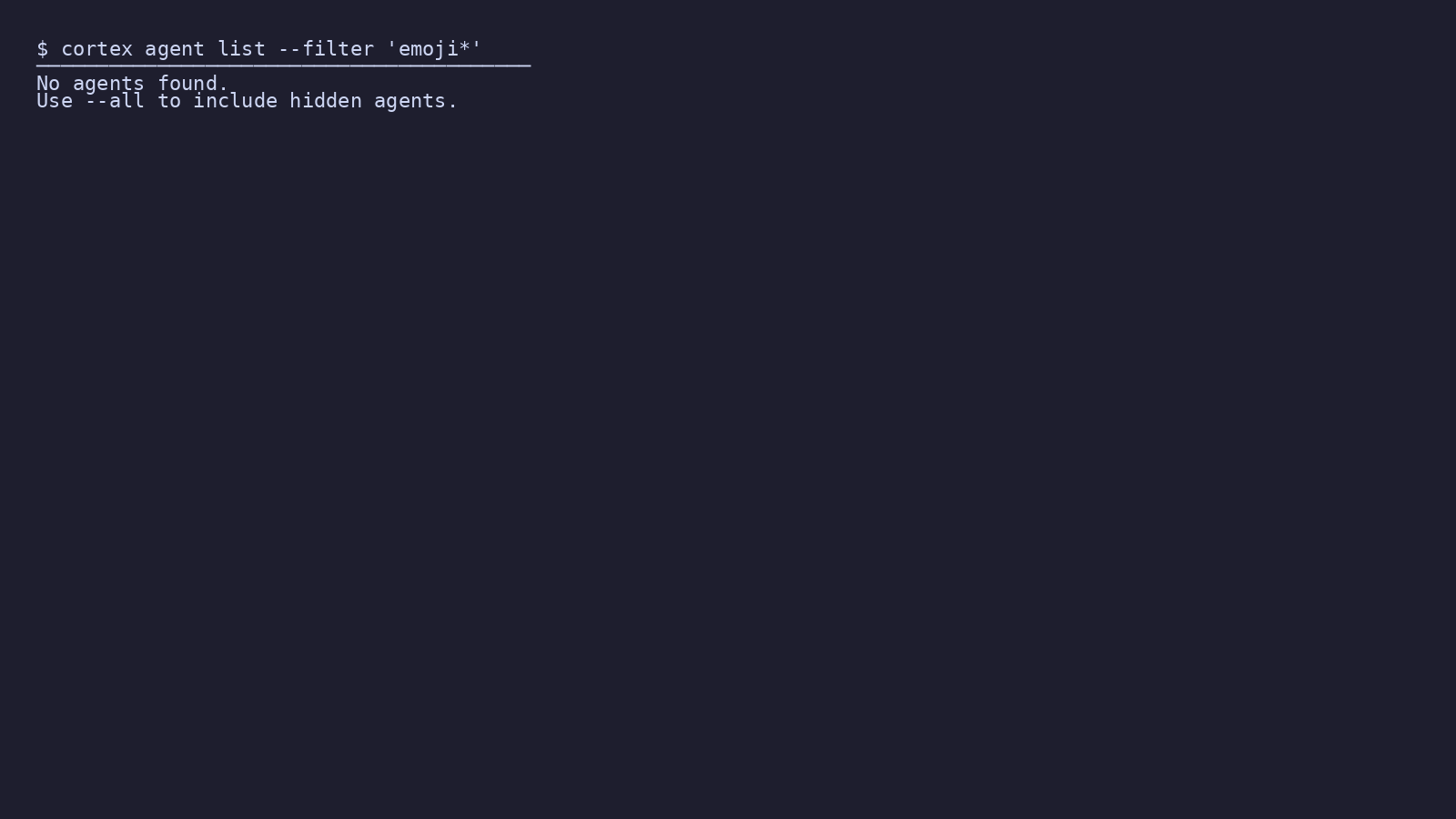
Task: Click the word 'to' in the hint line
Action: coord(169,101)
